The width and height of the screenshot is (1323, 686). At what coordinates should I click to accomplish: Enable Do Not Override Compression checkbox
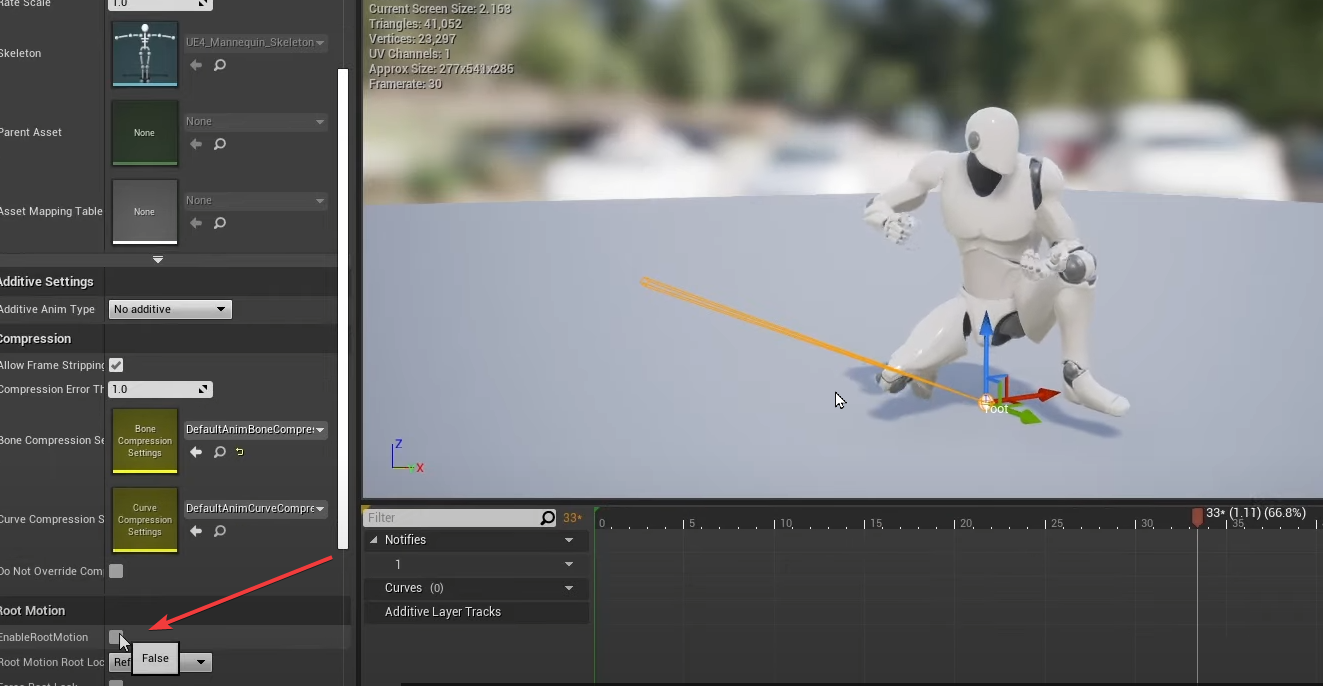(116, 571)
